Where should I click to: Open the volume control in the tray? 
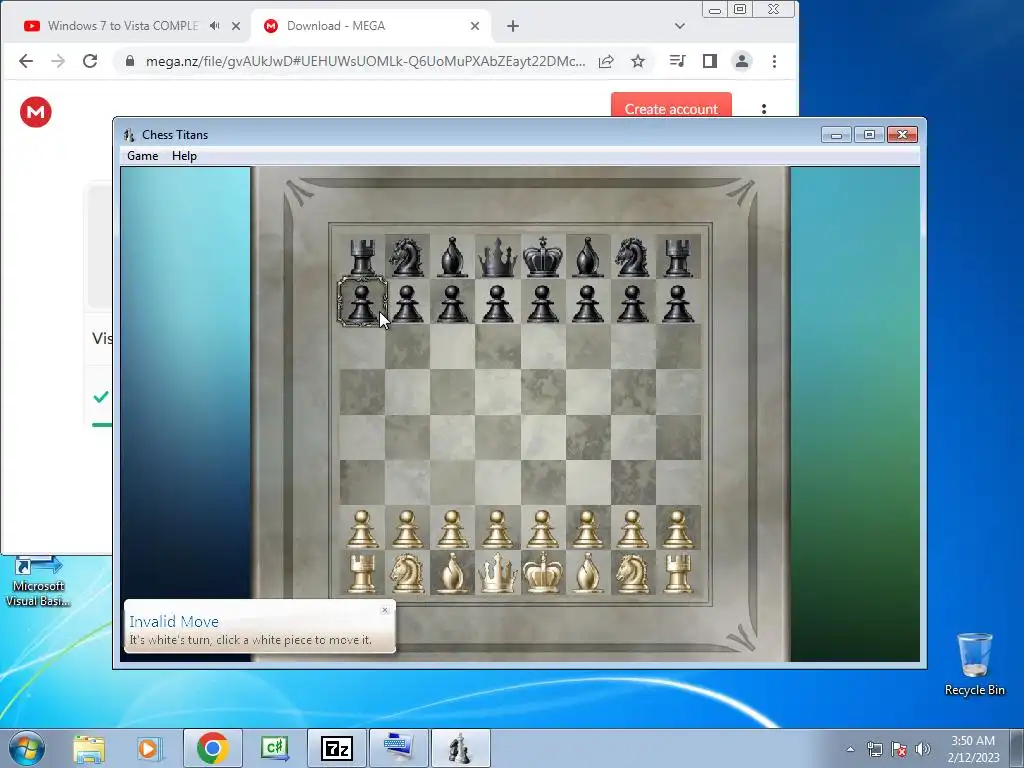[x=922, y=749]
